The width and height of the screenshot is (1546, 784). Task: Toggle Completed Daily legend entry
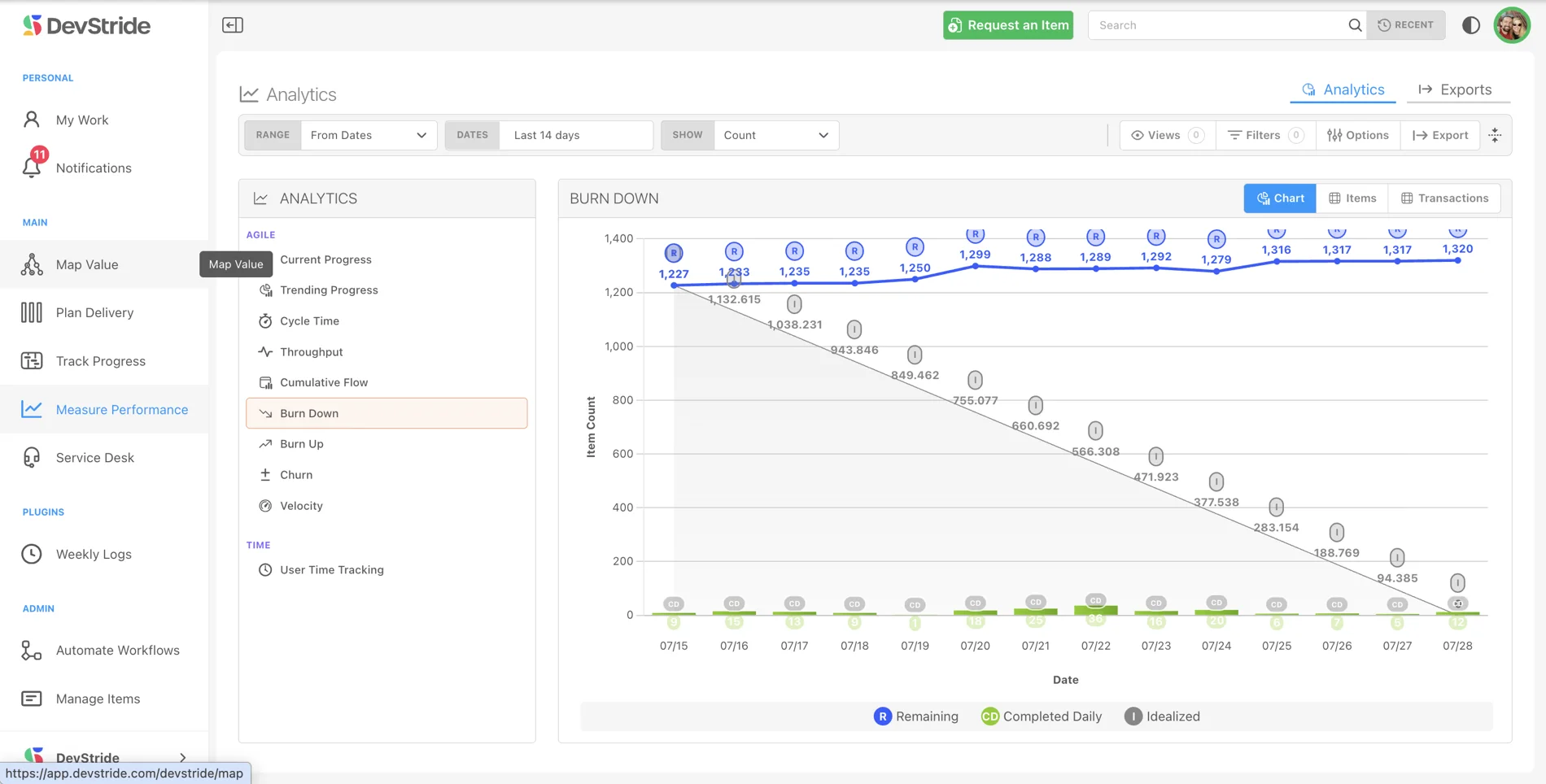[x=1042, y=716]
